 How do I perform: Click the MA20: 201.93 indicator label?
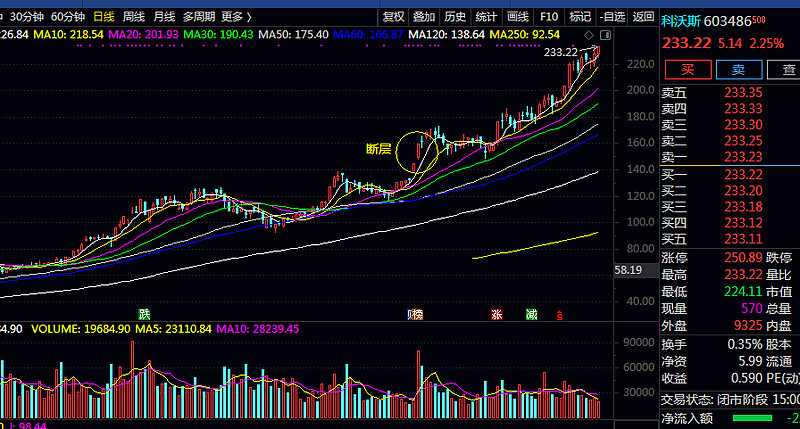pos(143,35)
